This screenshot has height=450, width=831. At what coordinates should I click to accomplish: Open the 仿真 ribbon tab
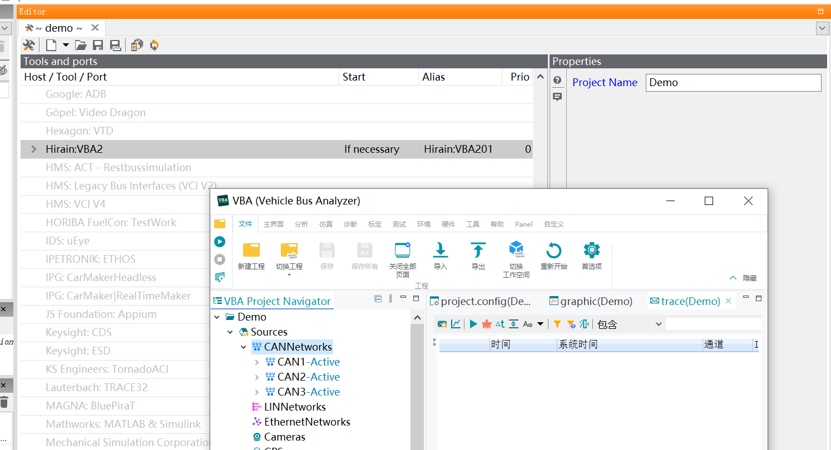pyautogui.click(x=326, y=224)
